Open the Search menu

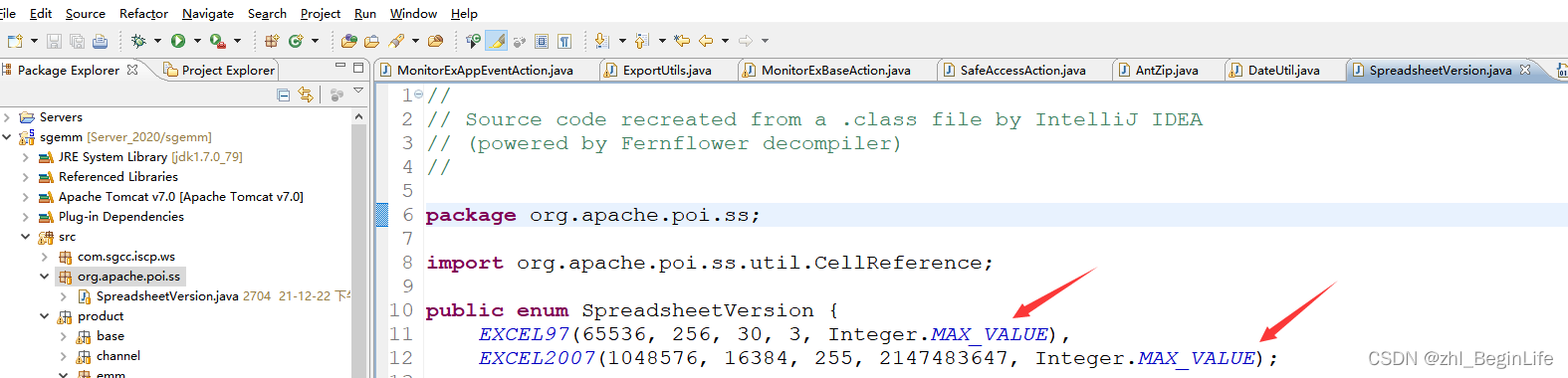[x=267, y=13]
